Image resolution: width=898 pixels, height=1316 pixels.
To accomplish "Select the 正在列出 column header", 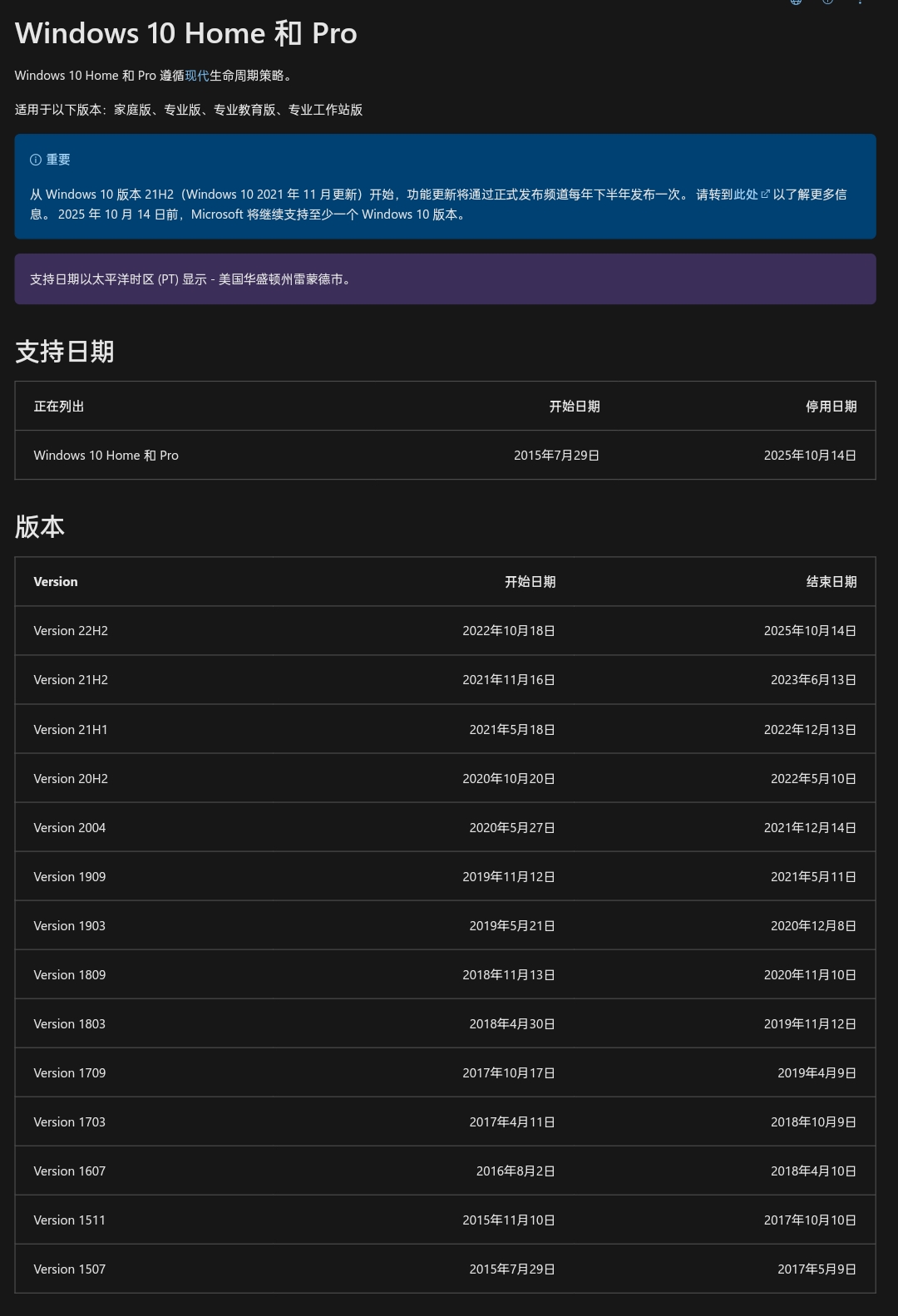I will coord(59,407).
